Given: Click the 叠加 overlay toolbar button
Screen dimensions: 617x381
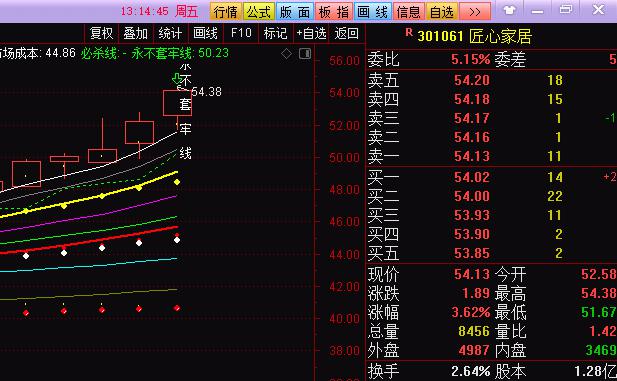Looking at the screenshot, I should (x=136, y=33).
